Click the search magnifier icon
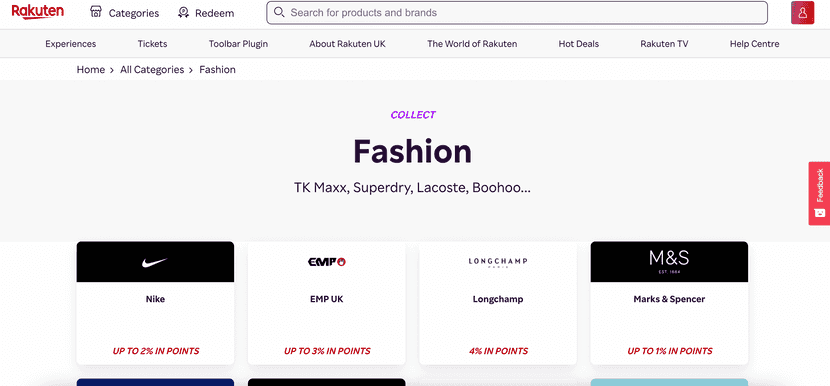 [x=279, y=12]
